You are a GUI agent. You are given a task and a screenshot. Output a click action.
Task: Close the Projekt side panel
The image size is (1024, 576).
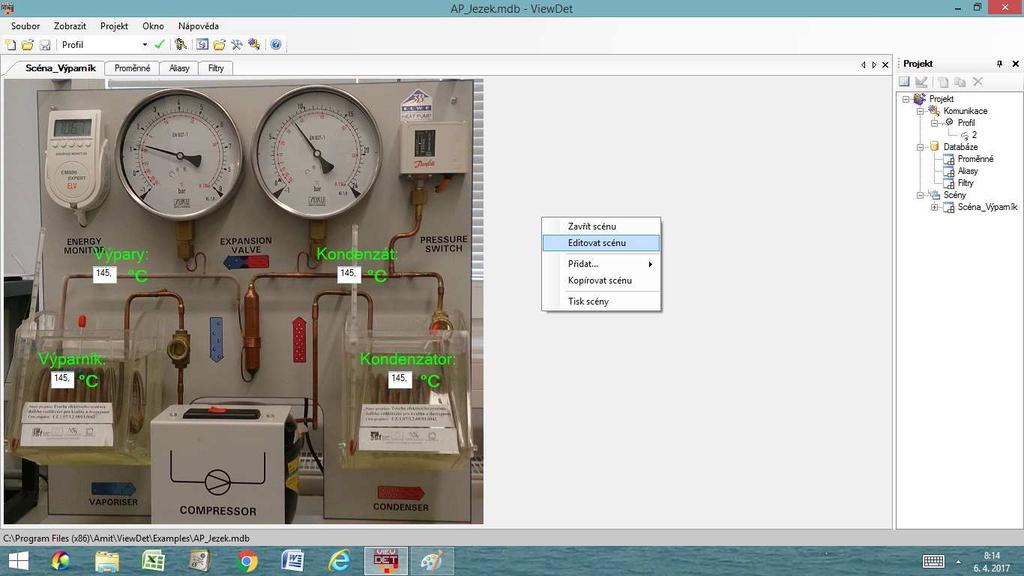(1016, 63)
